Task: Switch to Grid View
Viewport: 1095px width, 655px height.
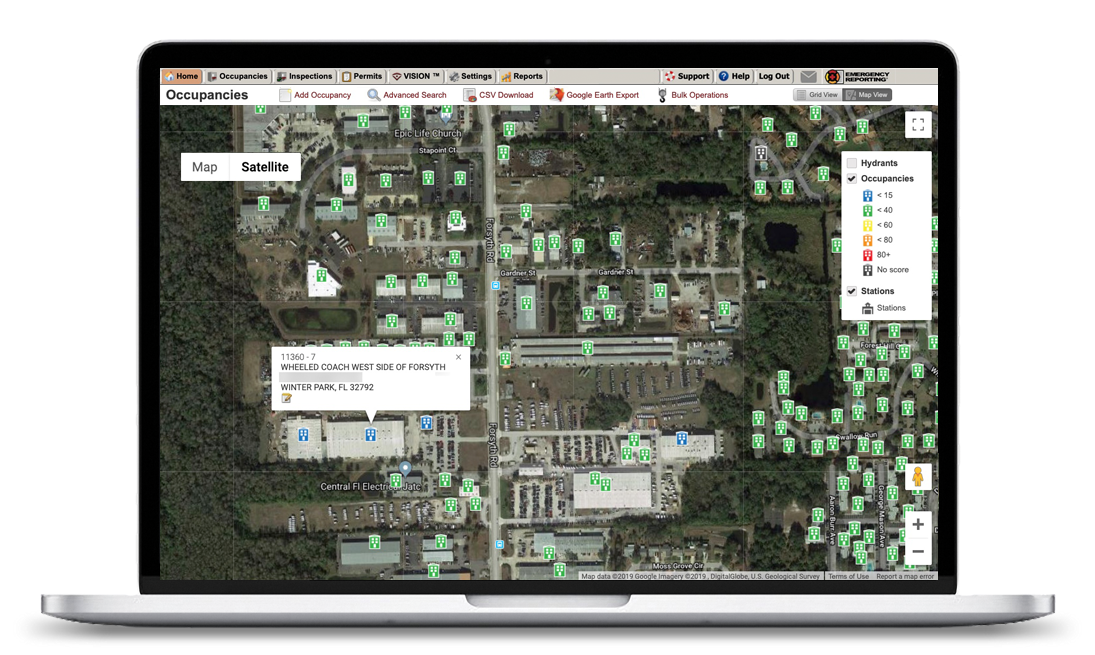Action: pyautogui.click(x=817, y=95)
